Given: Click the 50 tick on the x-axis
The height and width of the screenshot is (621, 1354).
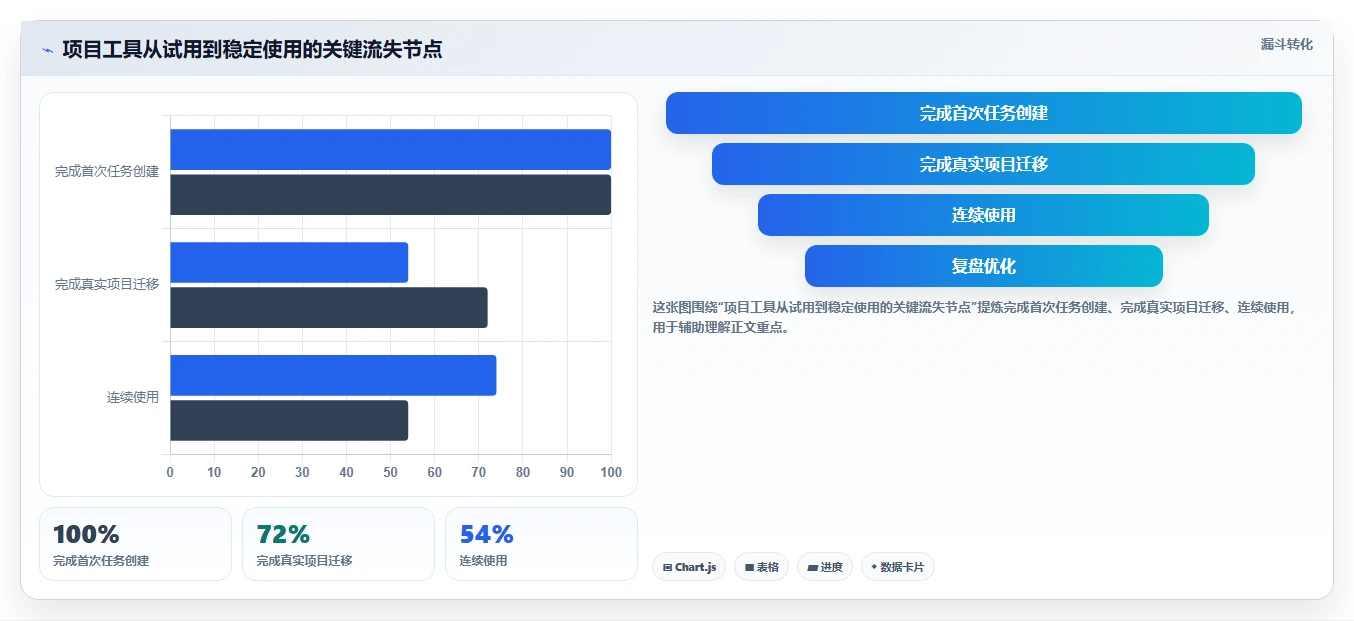Looking at the screenshot, I should click(390, 472).
